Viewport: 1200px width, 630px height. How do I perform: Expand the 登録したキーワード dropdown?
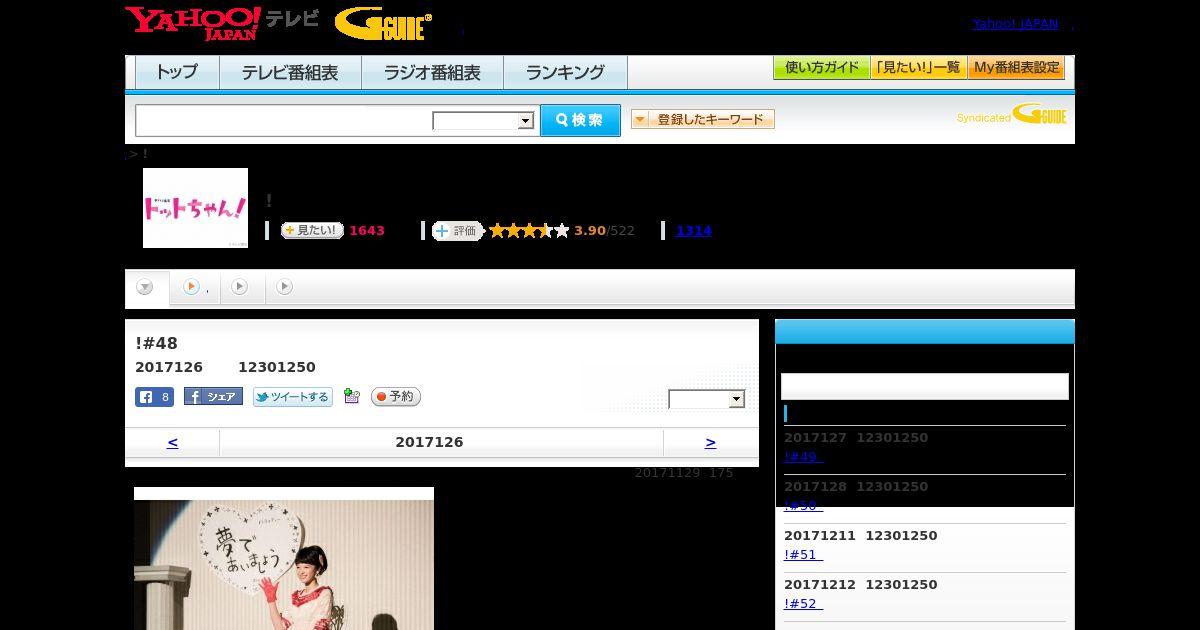(x=703, y=119)
